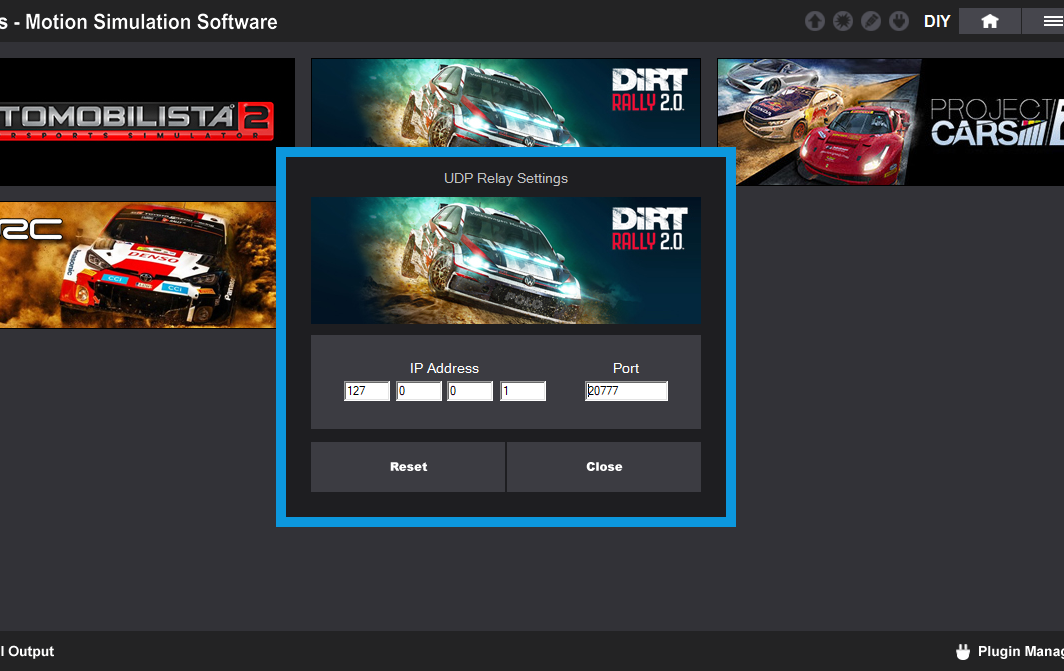Click the DiRT Rally 2.0 banner inside the dialog
Viewport: 1064px width, 671px height.
[x=505, y=260]
